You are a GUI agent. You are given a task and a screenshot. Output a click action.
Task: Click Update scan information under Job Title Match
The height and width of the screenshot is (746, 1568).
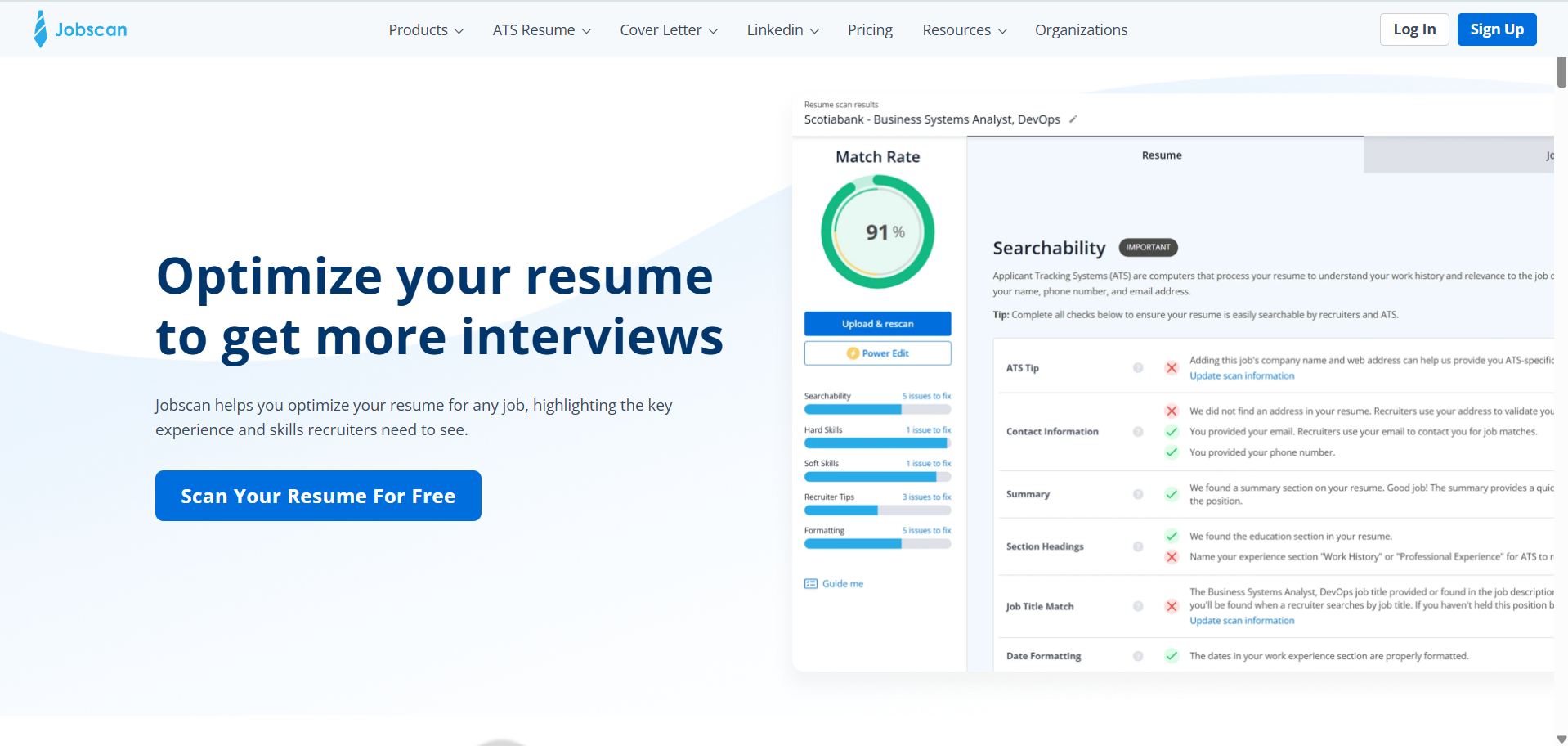coord(1242,621)
